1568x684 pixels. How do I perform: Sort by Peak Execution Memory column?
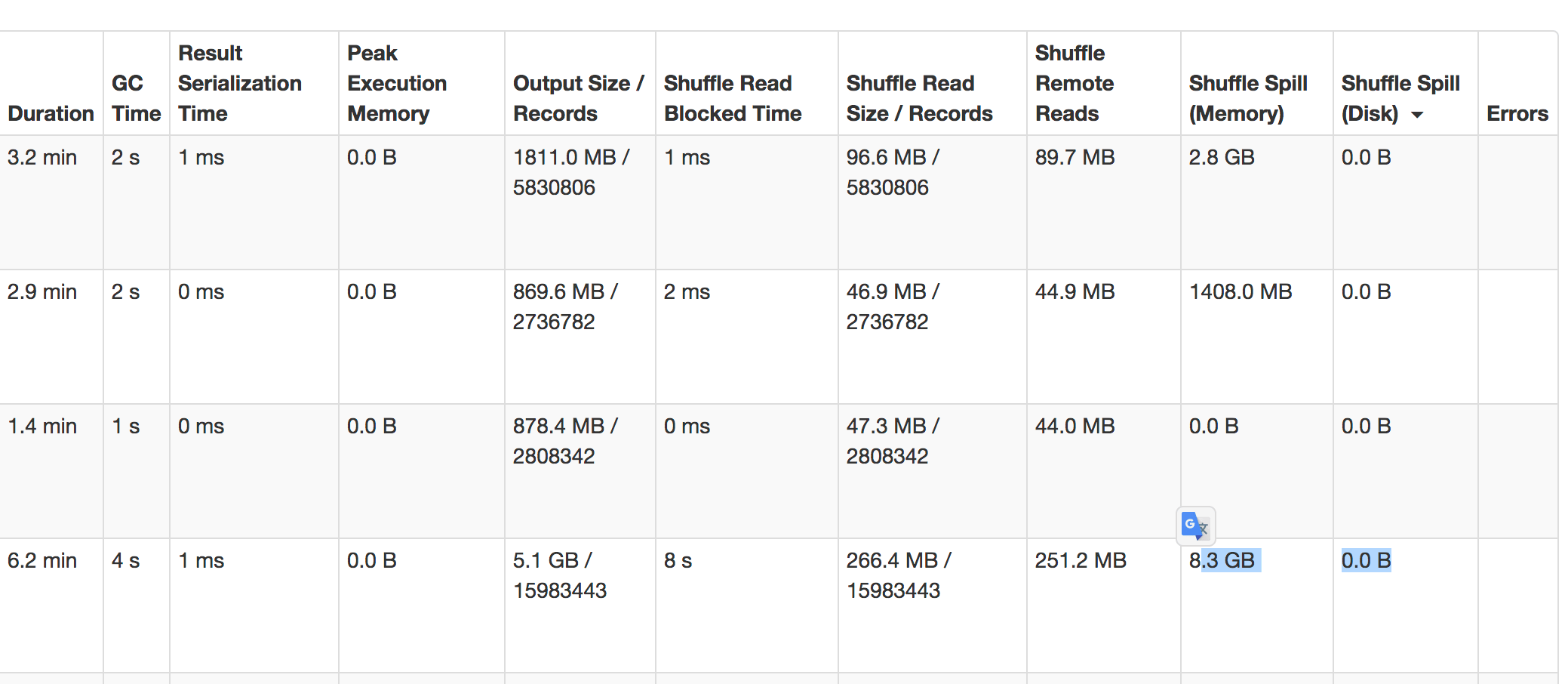pyautogui.click(x=396, y=83)
